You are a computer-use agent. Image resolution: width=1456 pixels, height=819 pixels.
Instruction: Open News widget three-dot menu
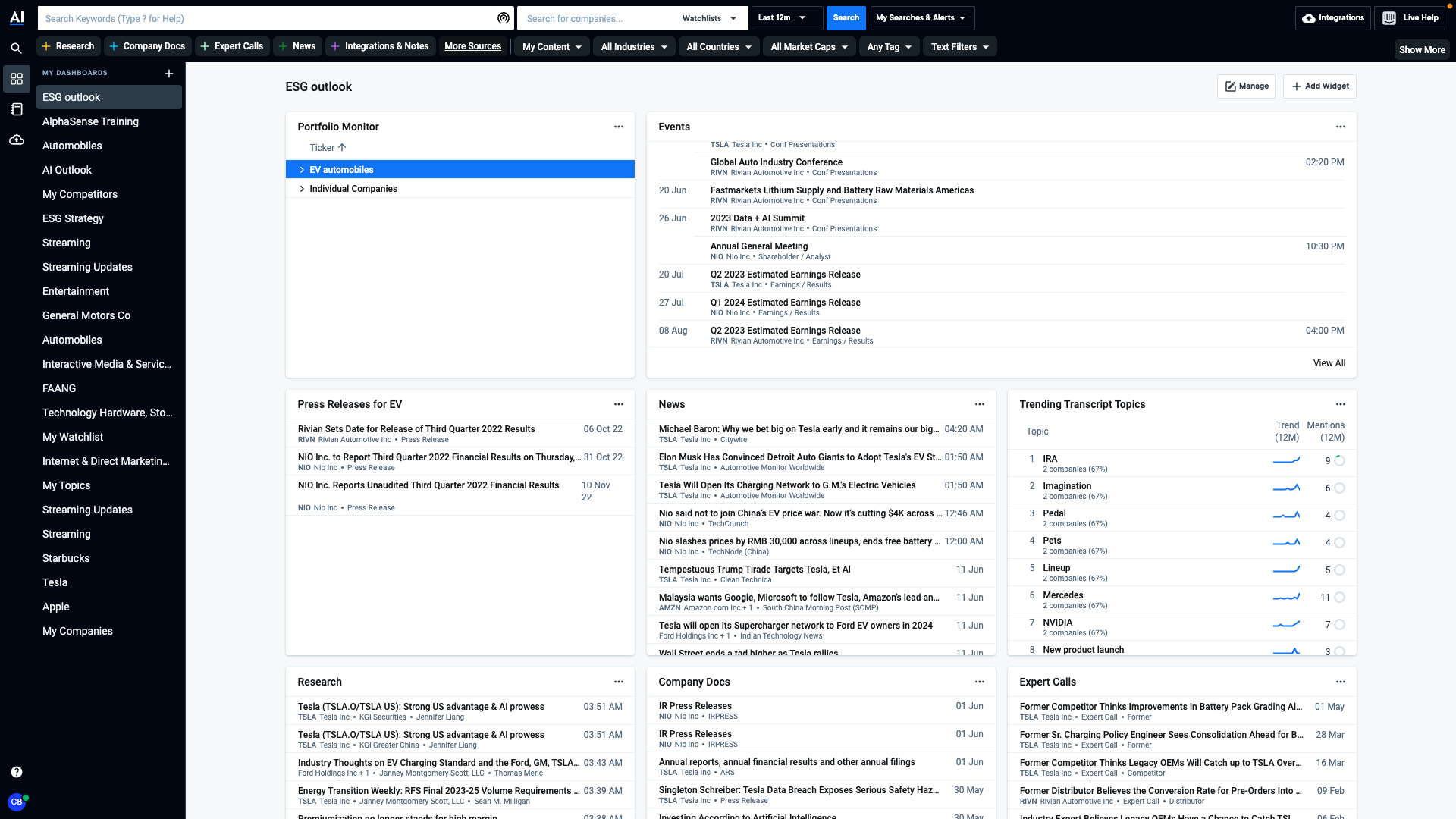[980, 404]
